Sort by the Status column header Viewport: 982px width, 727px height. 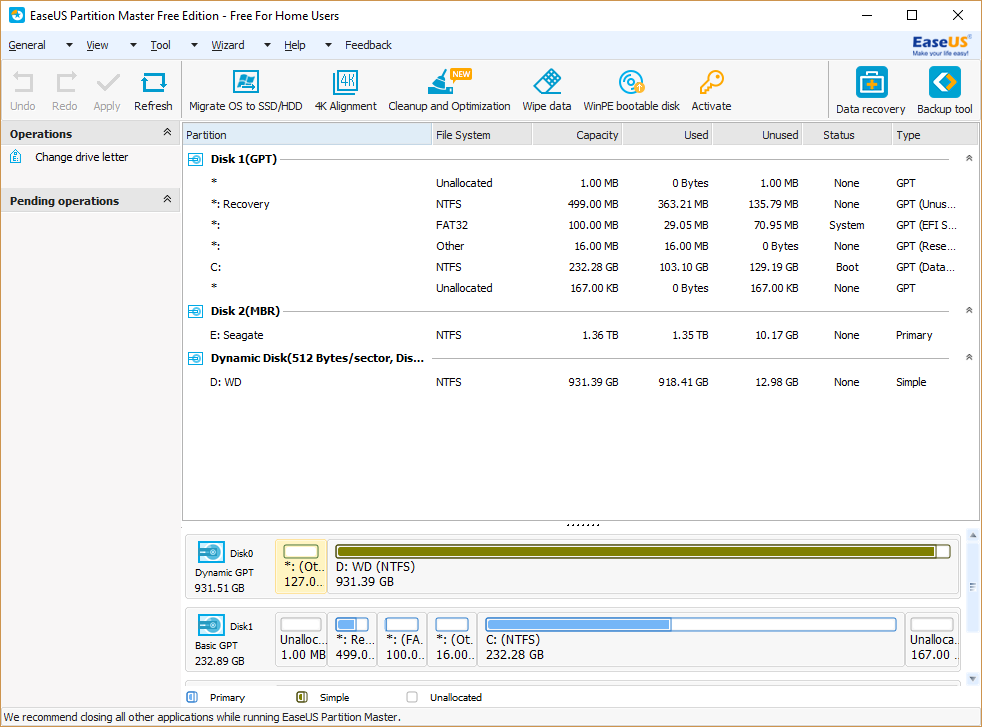[847, 135]
